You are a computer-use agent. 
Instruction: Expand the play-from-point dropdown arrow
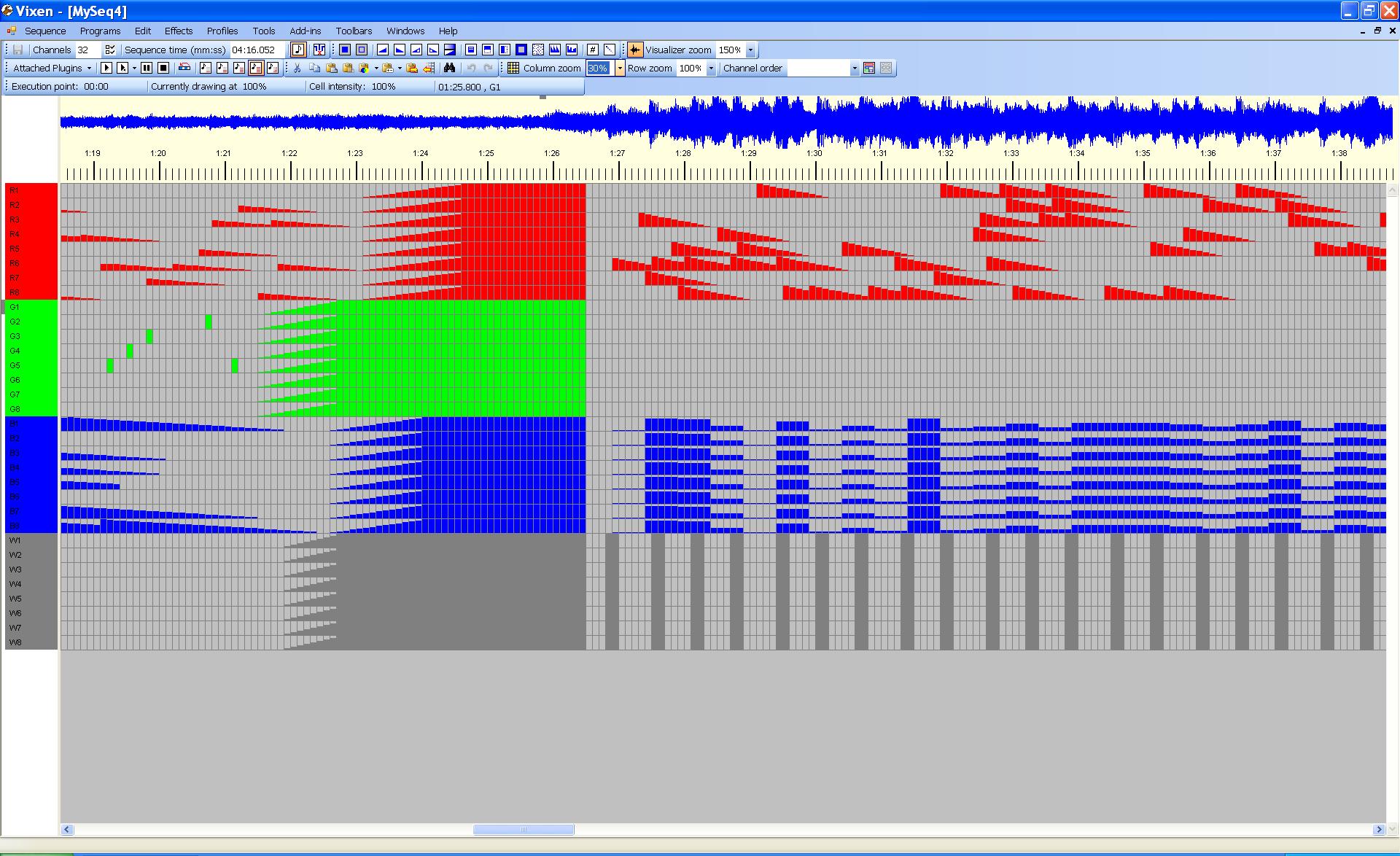tap(134, 68)
